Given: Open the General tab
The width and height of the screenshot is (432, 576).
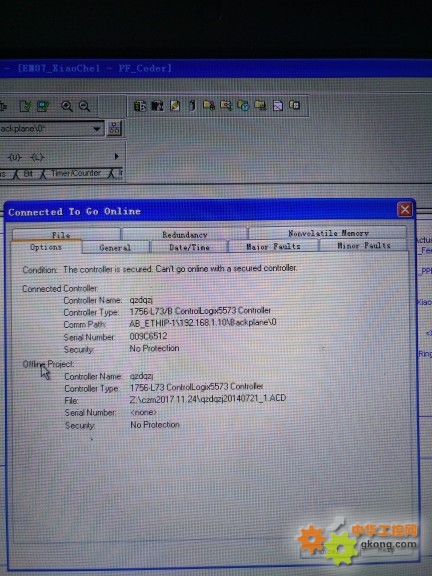Looking at the screenshot, I should click(115, 248).
